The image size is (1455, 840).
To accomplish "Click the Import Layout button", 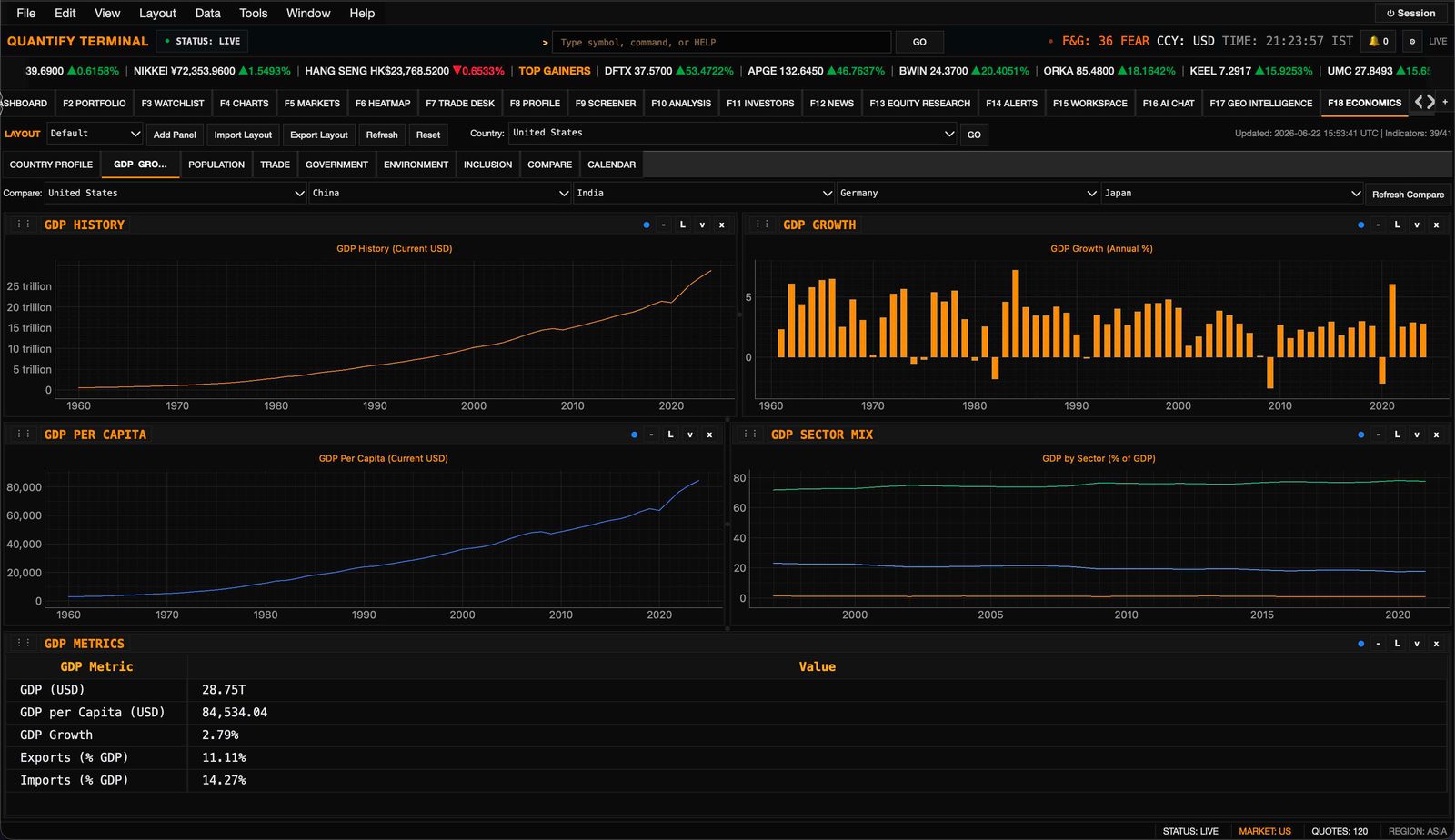I will [x=243, y=135].
